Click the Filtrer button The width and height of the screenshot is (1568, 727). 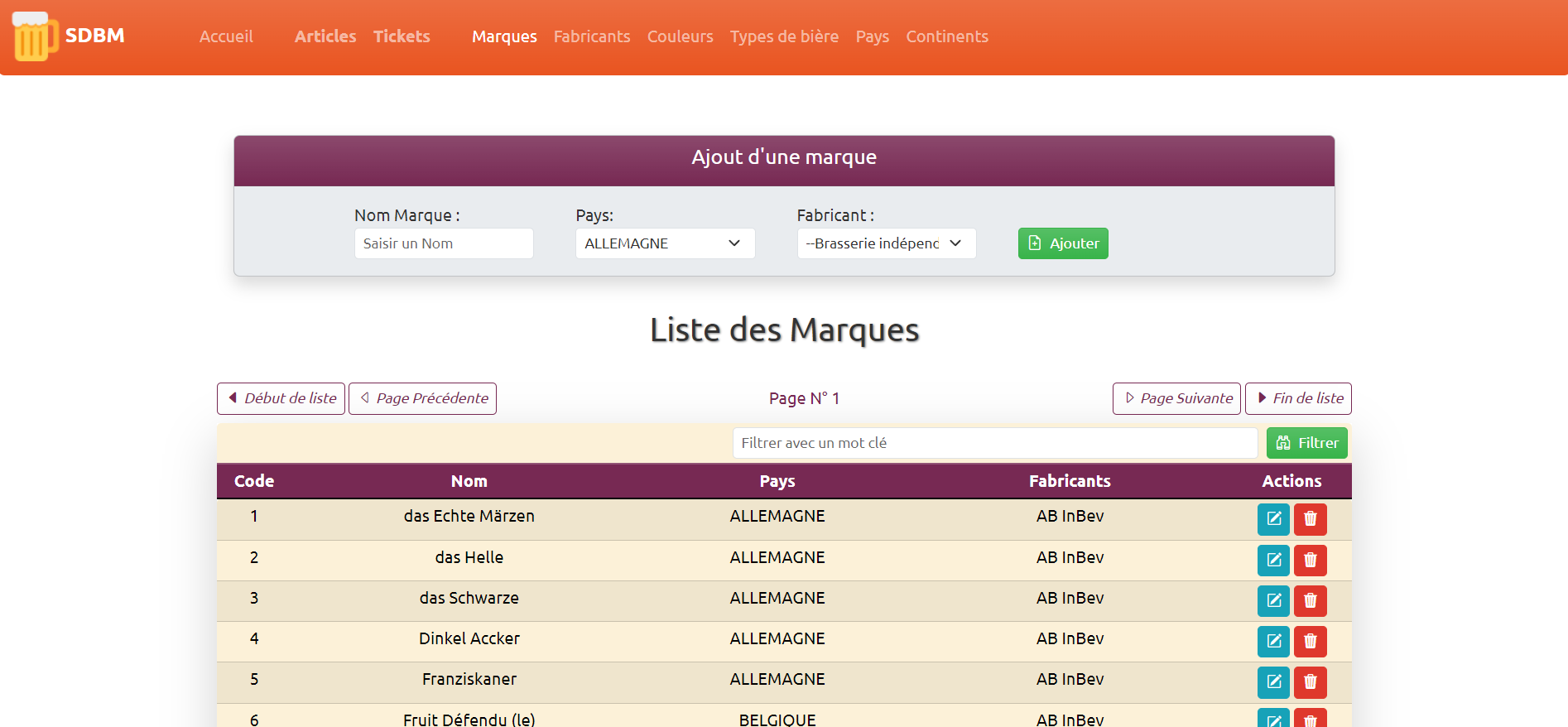pos(1306,443)
